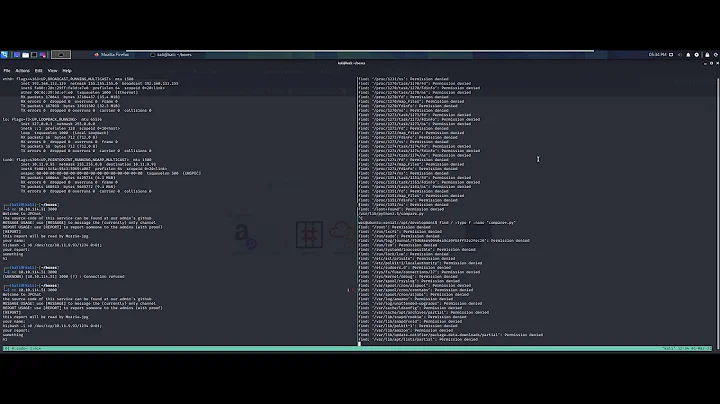Click the lock screen icon
Screen dimensions: 720x404
click(707, 55)
